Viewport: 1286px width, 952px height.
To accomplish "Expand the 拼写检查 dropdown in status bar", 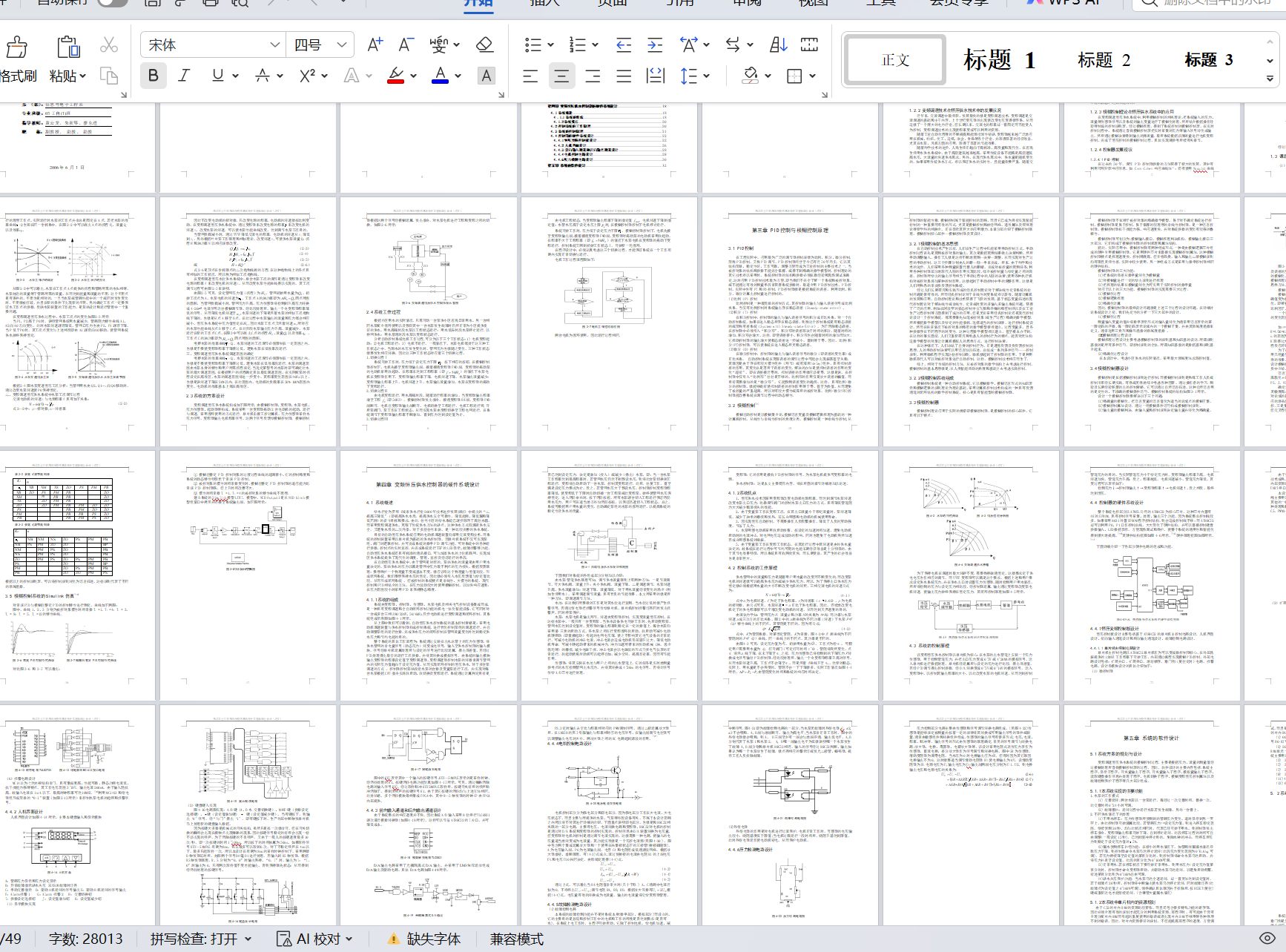I will [x=248, y=939].
